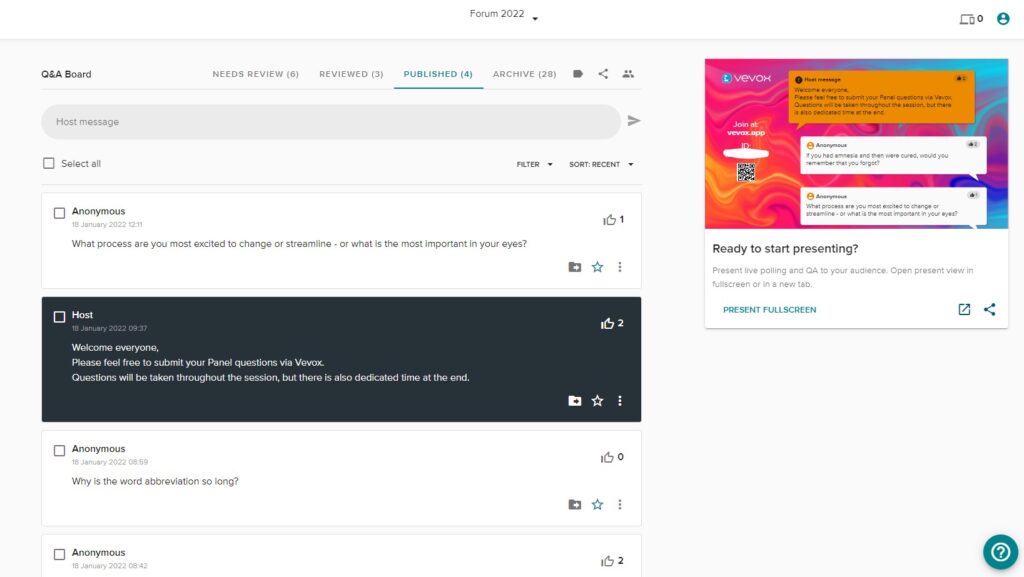The height and width of the screenshot is (577, 1024).
Task: Click the devices counter icon
Action: click(x=967, y=20)
